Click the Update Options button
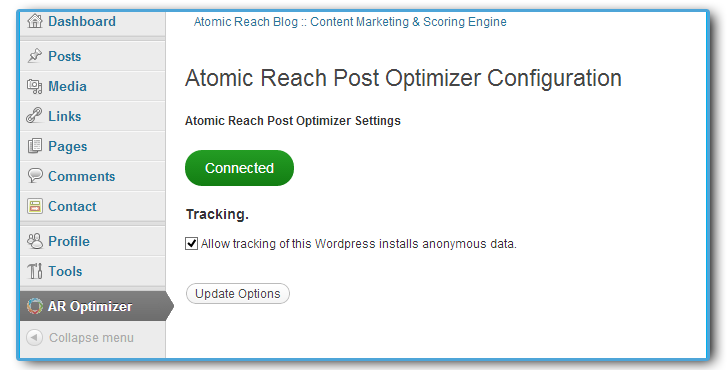The height and width of the screenshot is (370, 727). click(238, 293)
